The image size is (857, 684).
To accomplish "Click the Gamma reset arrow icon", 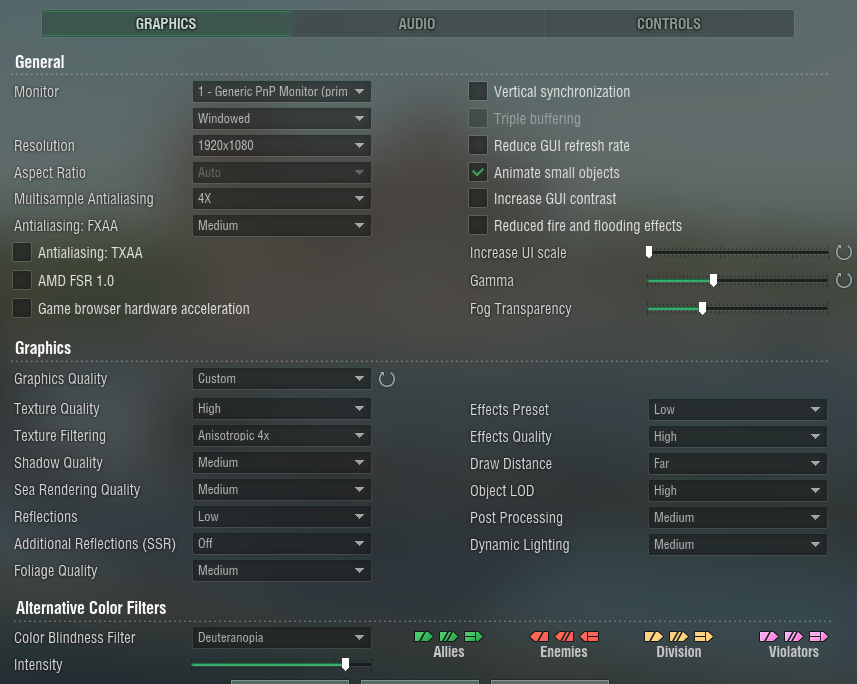I will coord(843,281).
